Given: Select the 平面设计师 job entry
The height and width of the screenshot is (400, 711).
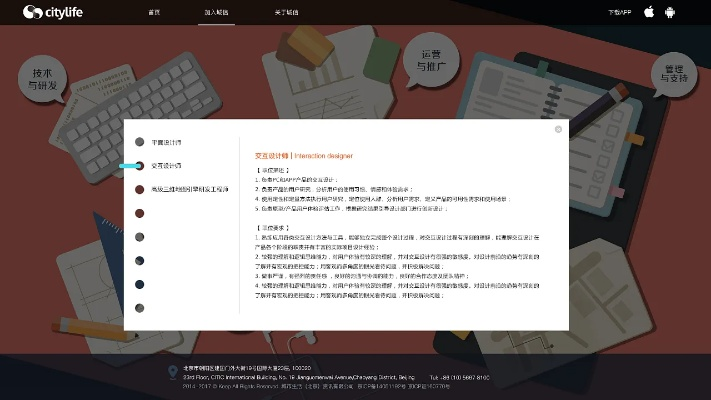Looking at the screenshot, I should pos(166,142).
